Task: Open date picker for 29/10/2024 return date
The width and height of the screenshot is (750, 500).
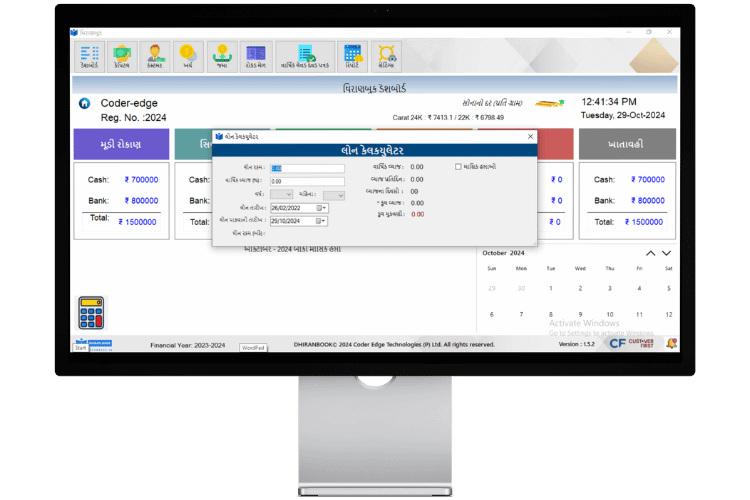Action: click(x=322, y=221)
